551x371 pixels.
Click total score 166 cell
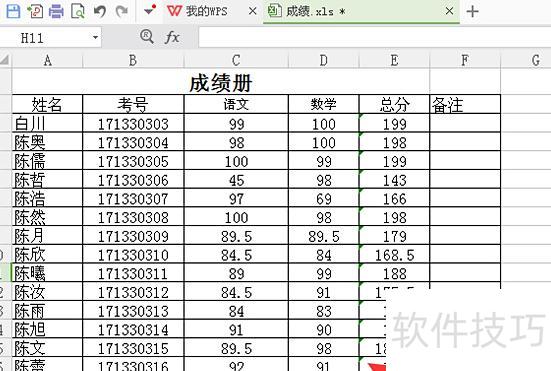pos(395,198)
